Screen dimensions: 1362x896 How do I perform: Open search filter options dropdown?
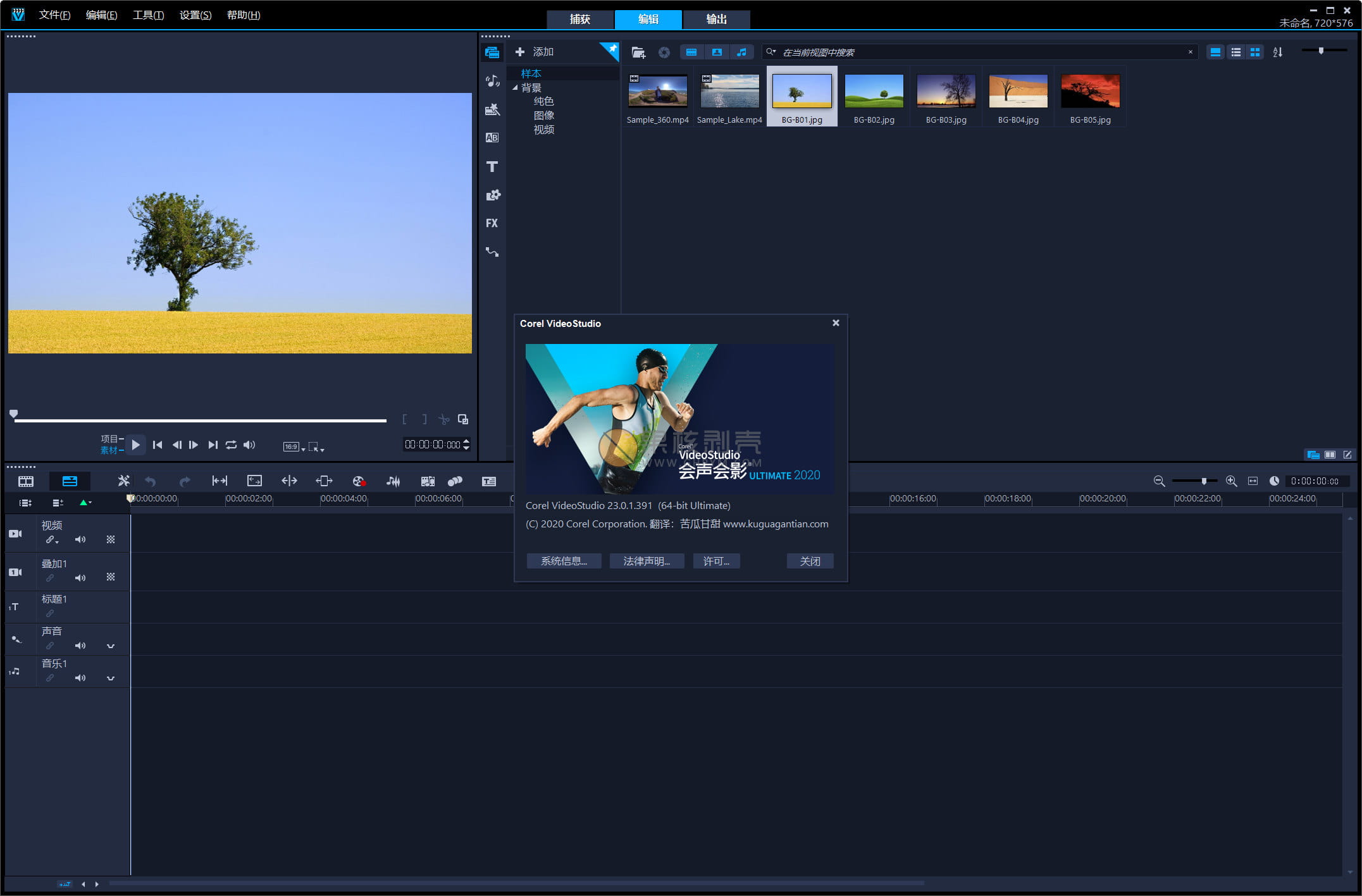click(771, 52)
